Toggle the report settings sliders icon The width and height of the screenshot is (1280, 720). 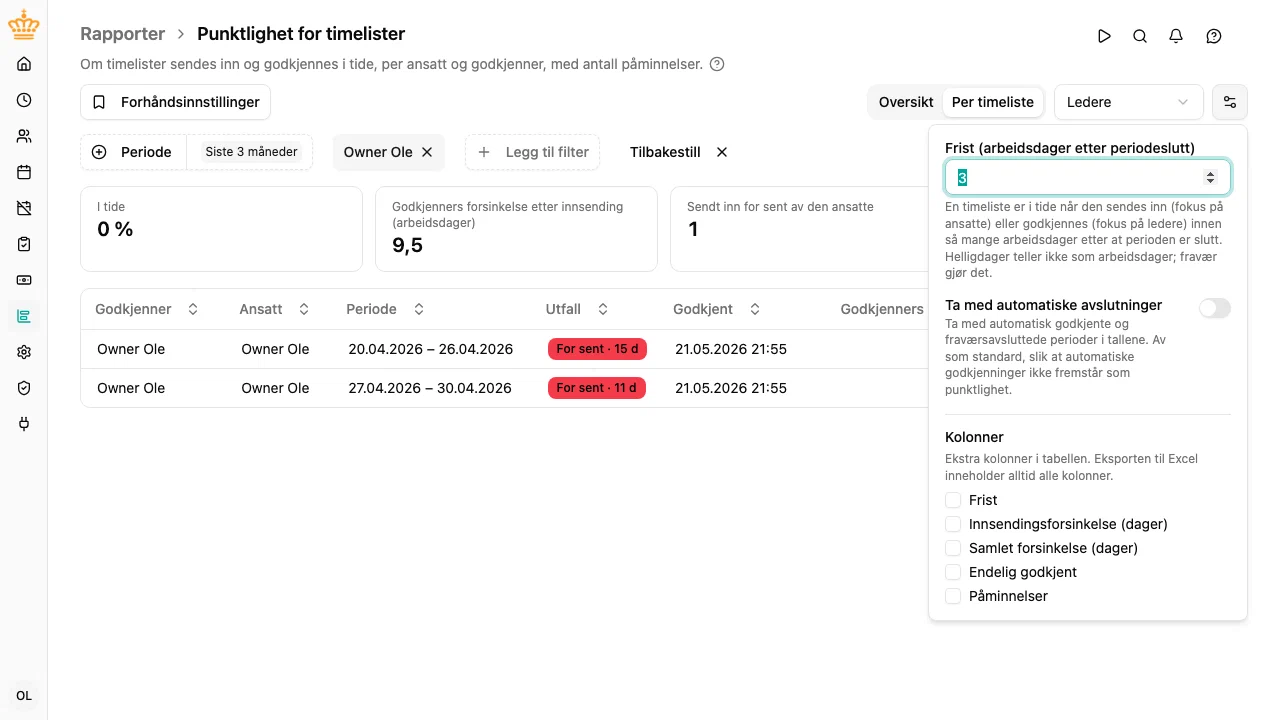[x=1230, y=102]
